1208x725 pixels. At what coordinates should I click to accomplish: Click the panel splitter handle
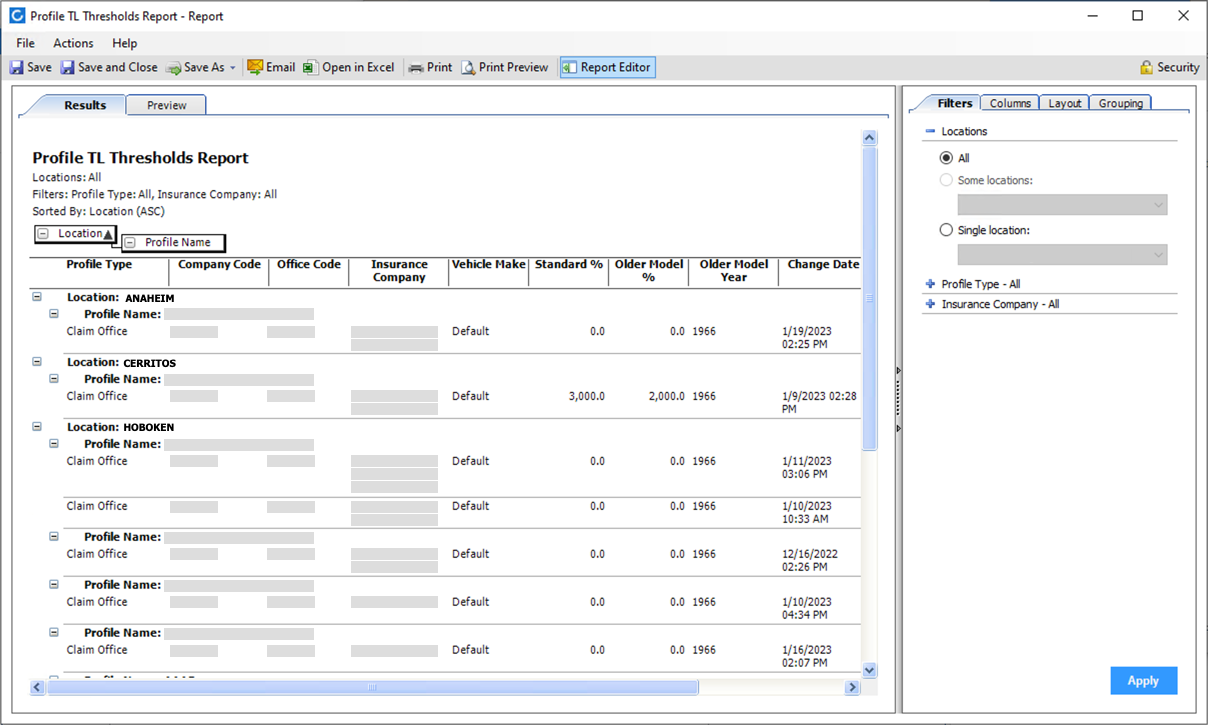click(898, 400)
